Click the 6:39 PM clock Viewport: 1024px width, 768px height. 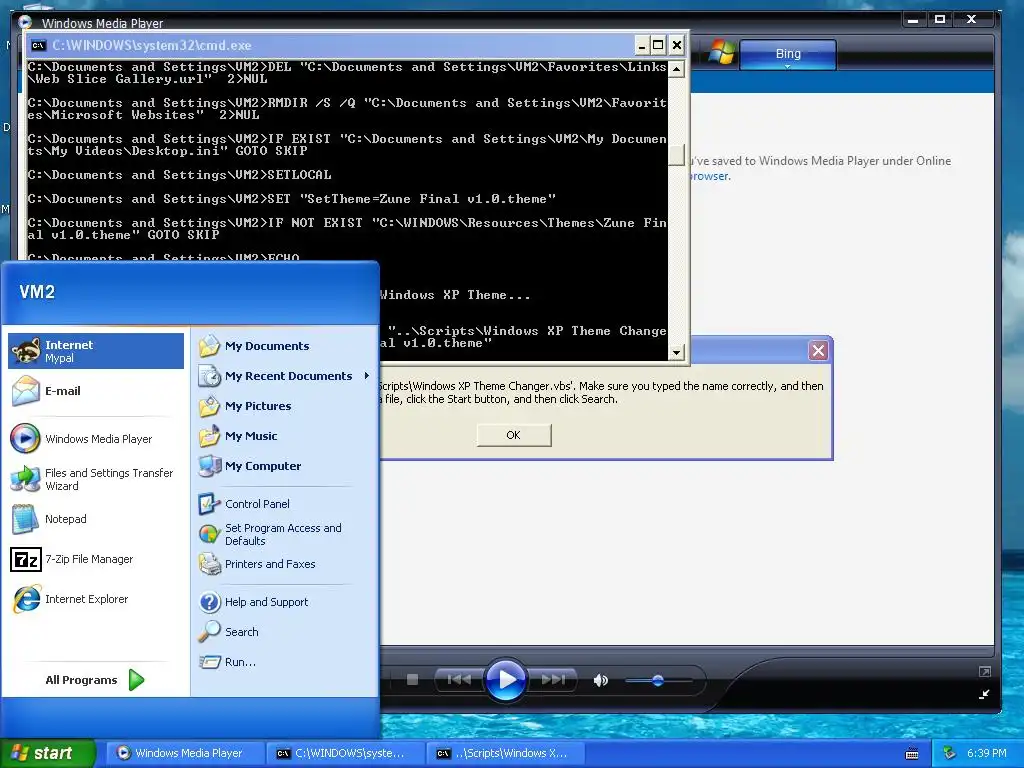pyautogui.click(x=987, y=753)
